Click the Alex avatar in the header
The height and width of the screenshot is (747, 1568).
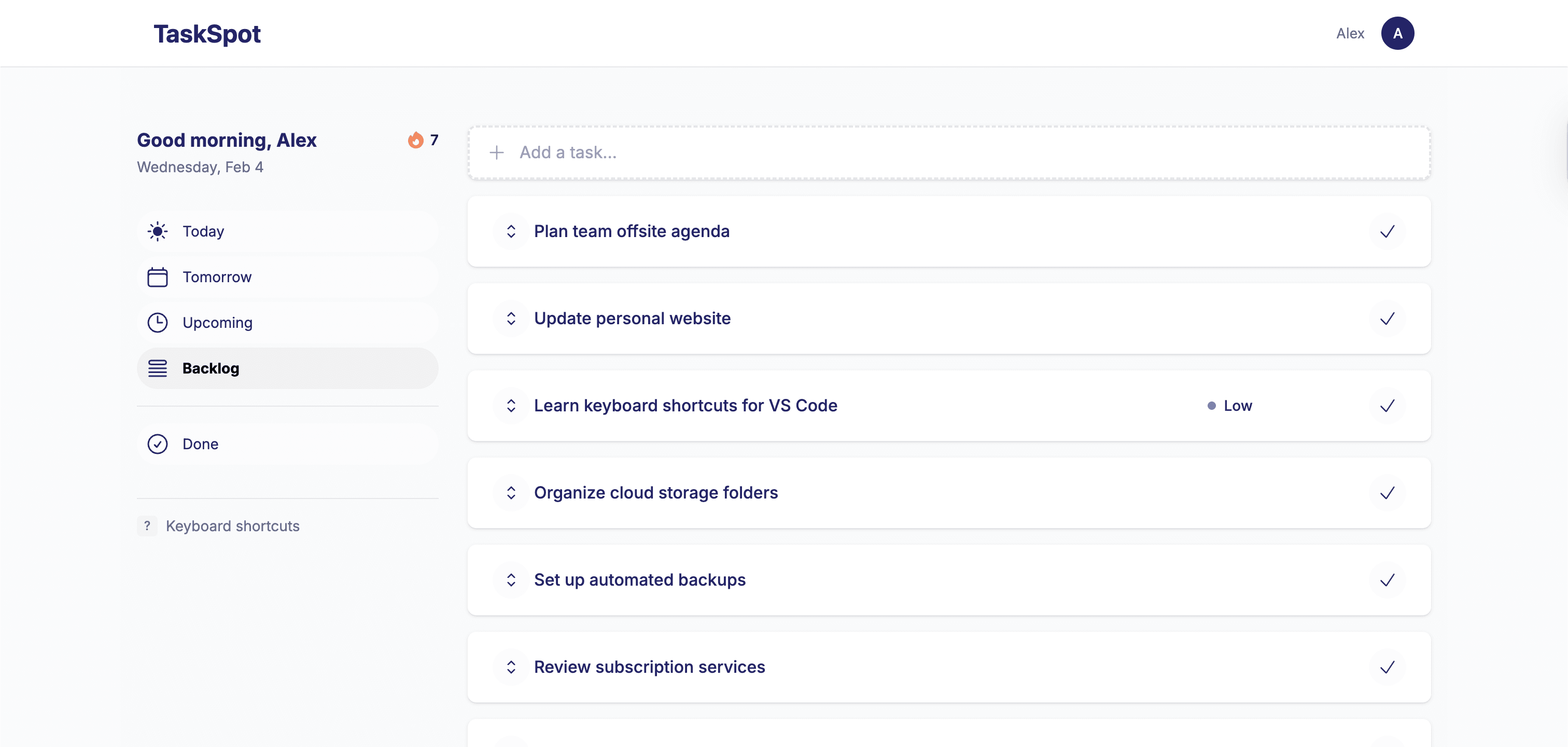[1398, 33]
